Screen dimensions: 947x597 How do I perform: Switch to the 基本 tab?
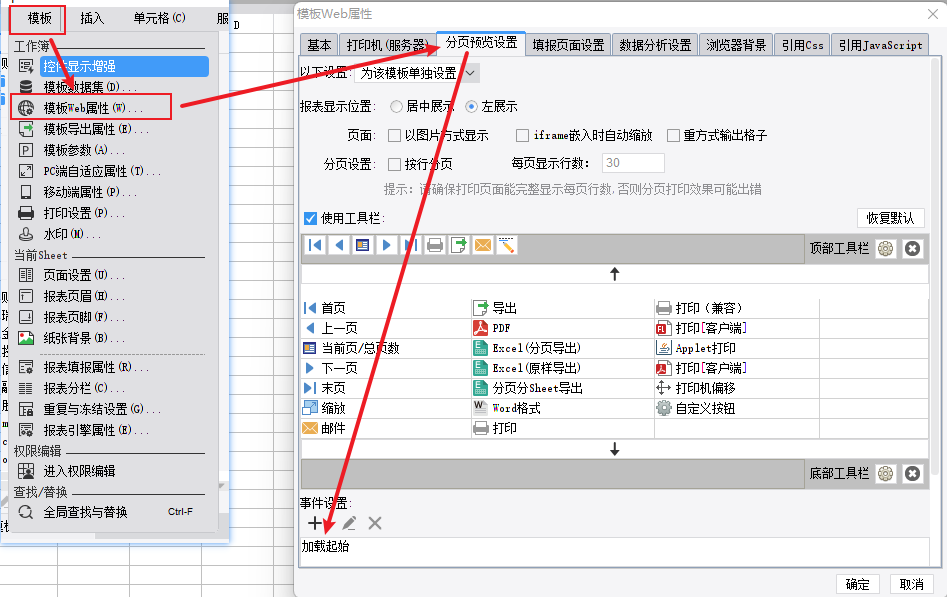click(x=319, y=45)
